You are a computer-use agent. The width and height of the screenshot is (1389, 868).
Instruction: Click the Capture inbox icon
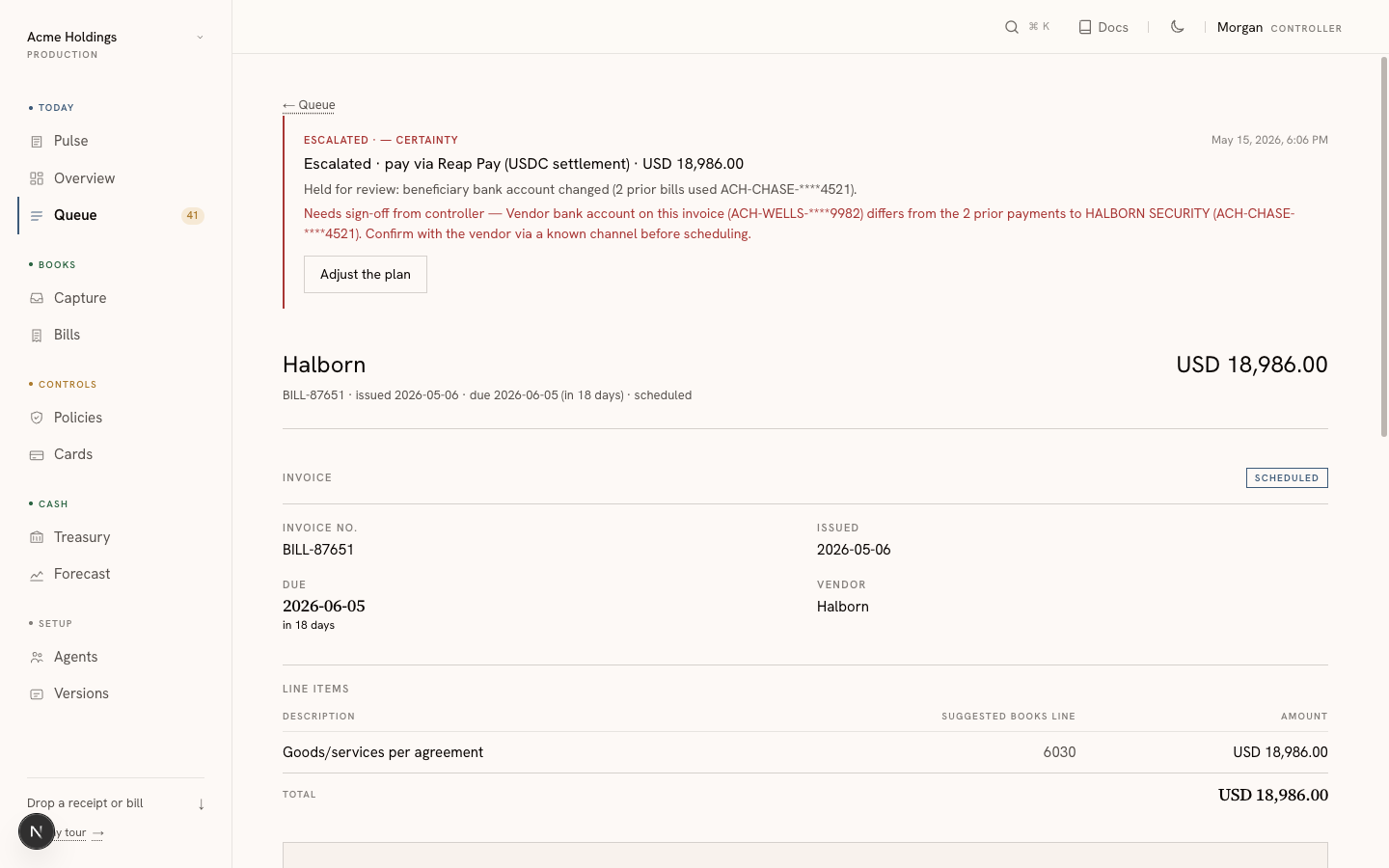click(x=37, y=299)
